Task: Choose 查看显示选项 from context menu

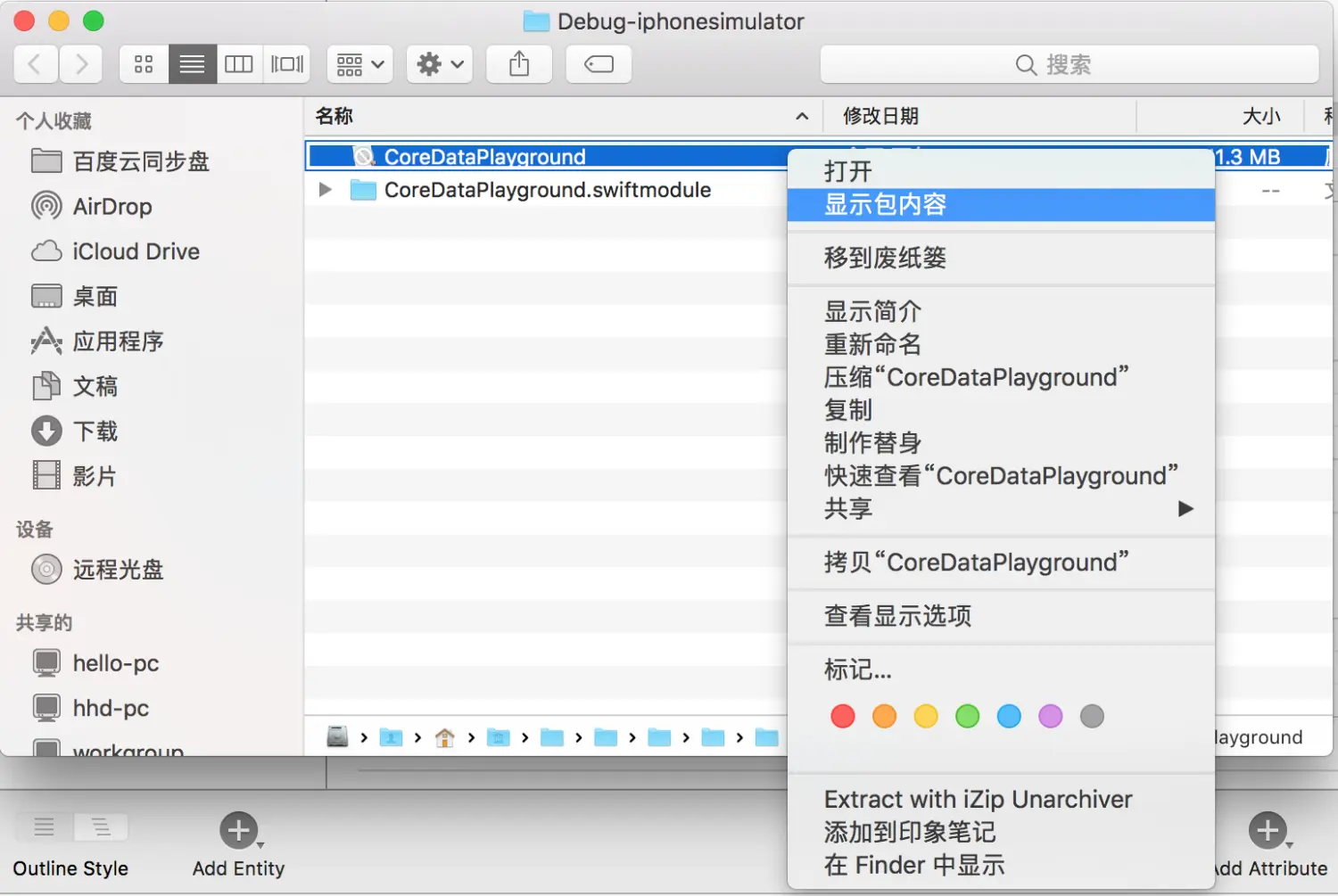Action: [1001, 616]
